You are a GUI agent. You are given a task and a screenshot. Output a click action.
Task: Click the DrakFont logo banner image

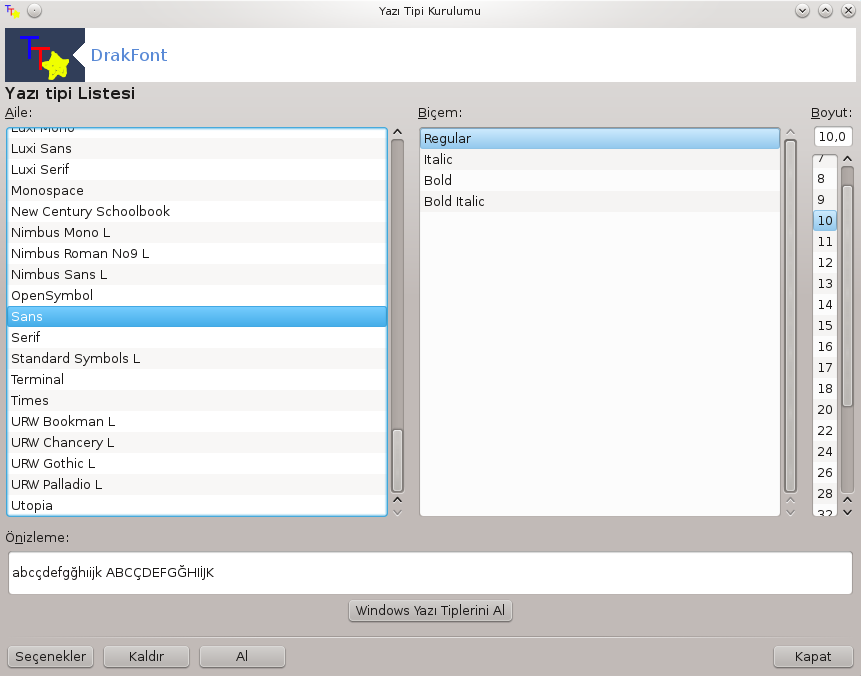coord(45,55)
